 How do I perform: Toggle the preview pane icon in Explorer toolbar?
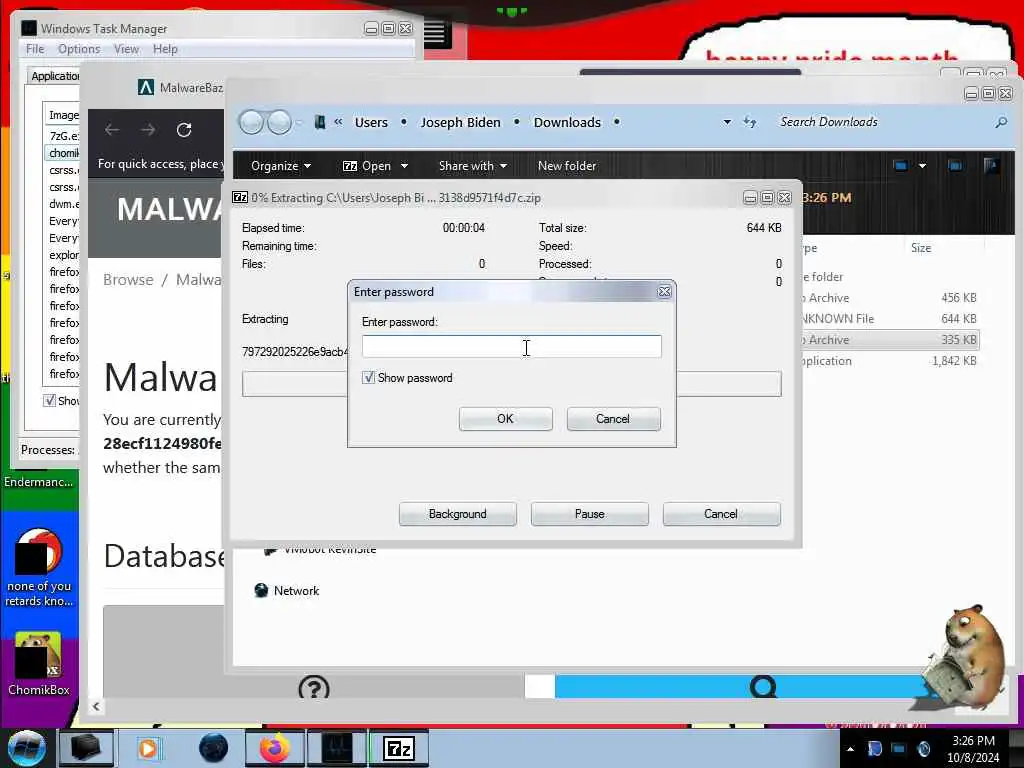955,166
